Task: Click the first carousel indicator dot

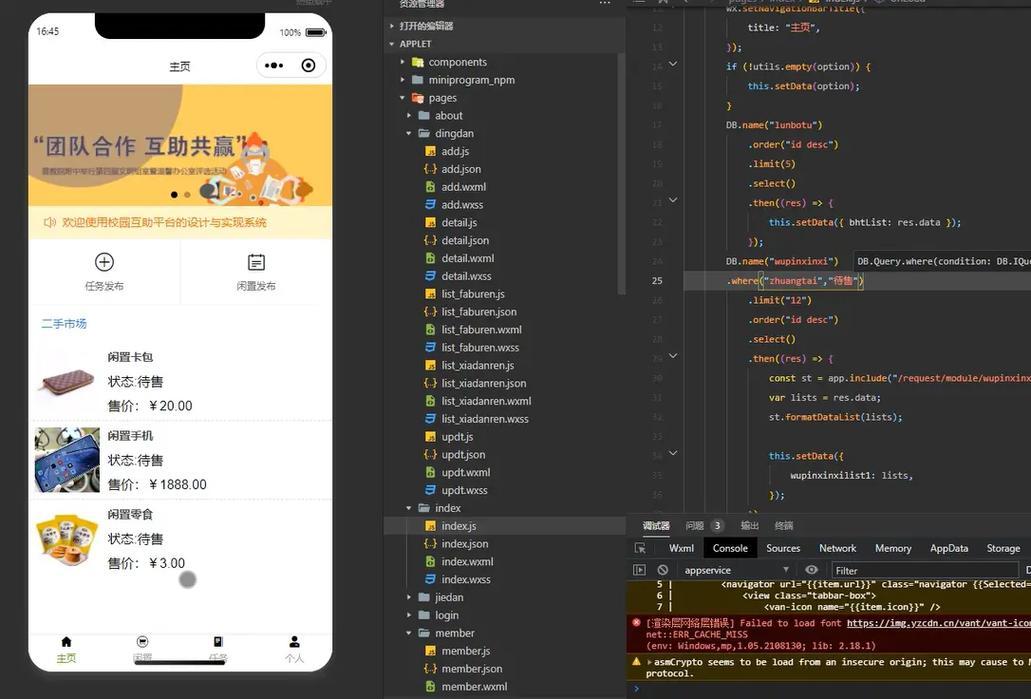Action: [174, 195]
